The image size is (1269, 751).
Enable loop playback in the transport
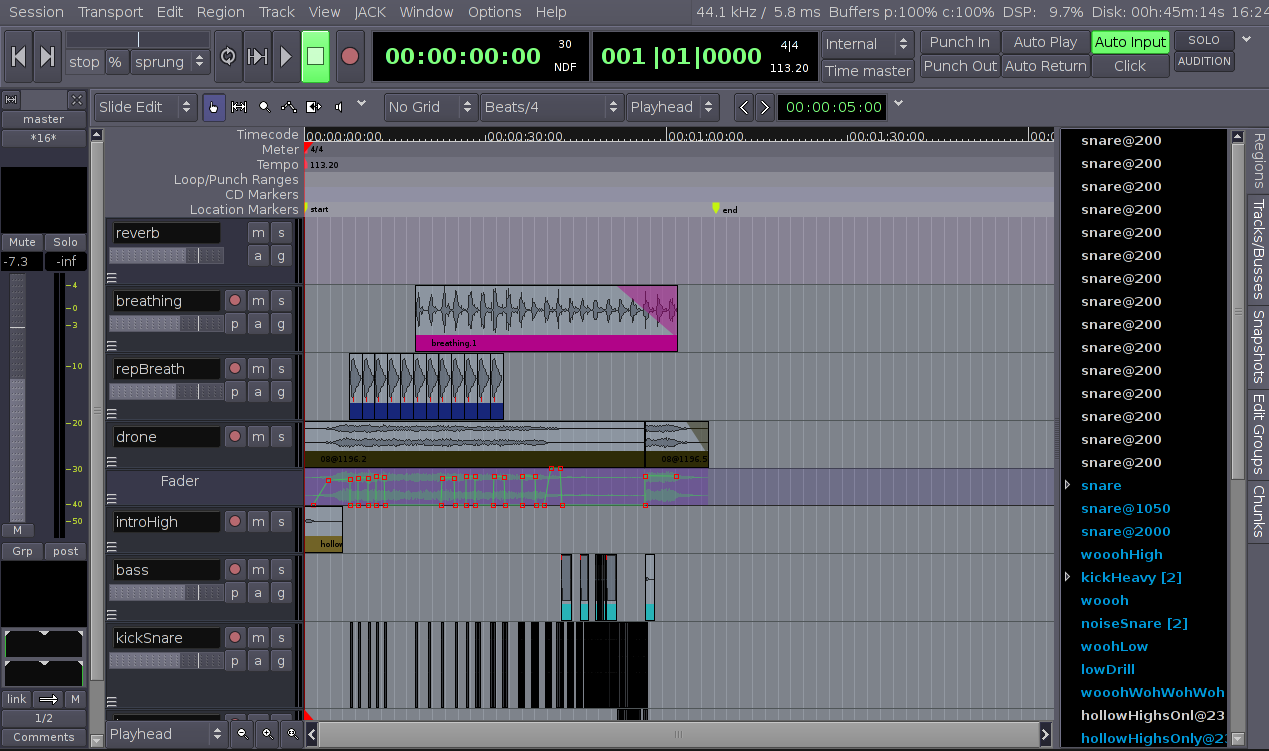[228, 57]
